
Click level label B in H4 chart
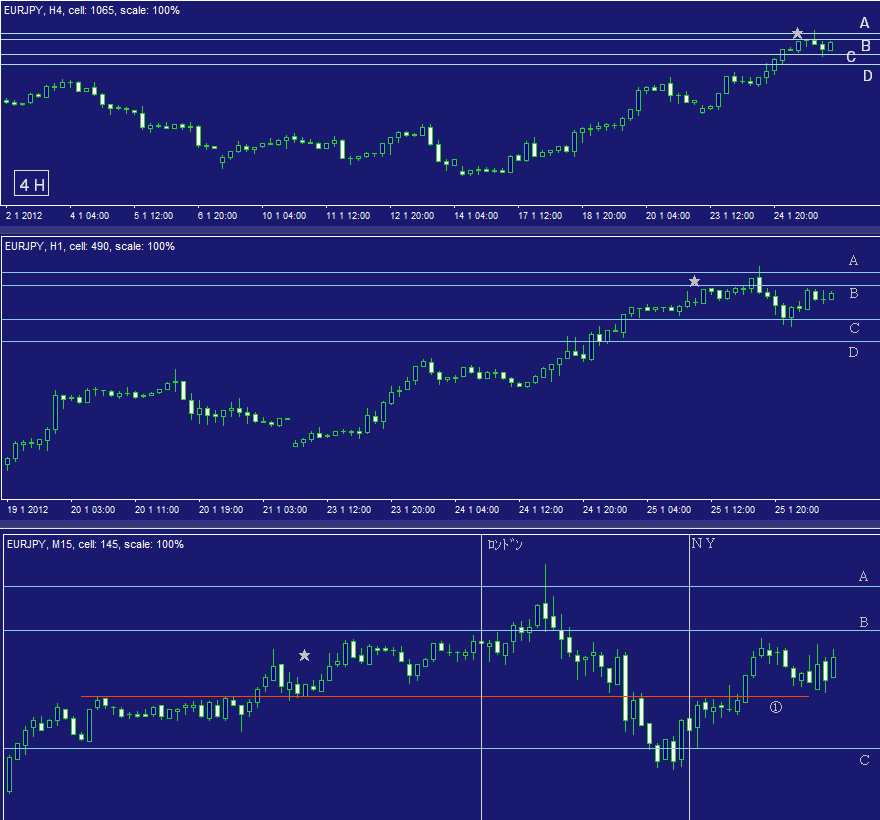point(866,45)
